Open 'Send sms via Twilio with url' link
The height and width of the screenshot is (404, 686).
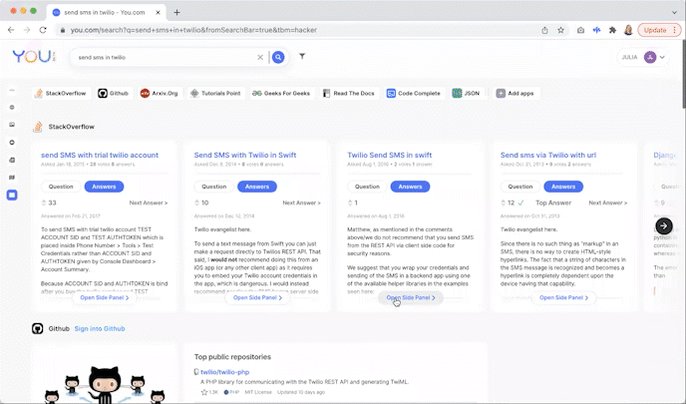point(548,155)
